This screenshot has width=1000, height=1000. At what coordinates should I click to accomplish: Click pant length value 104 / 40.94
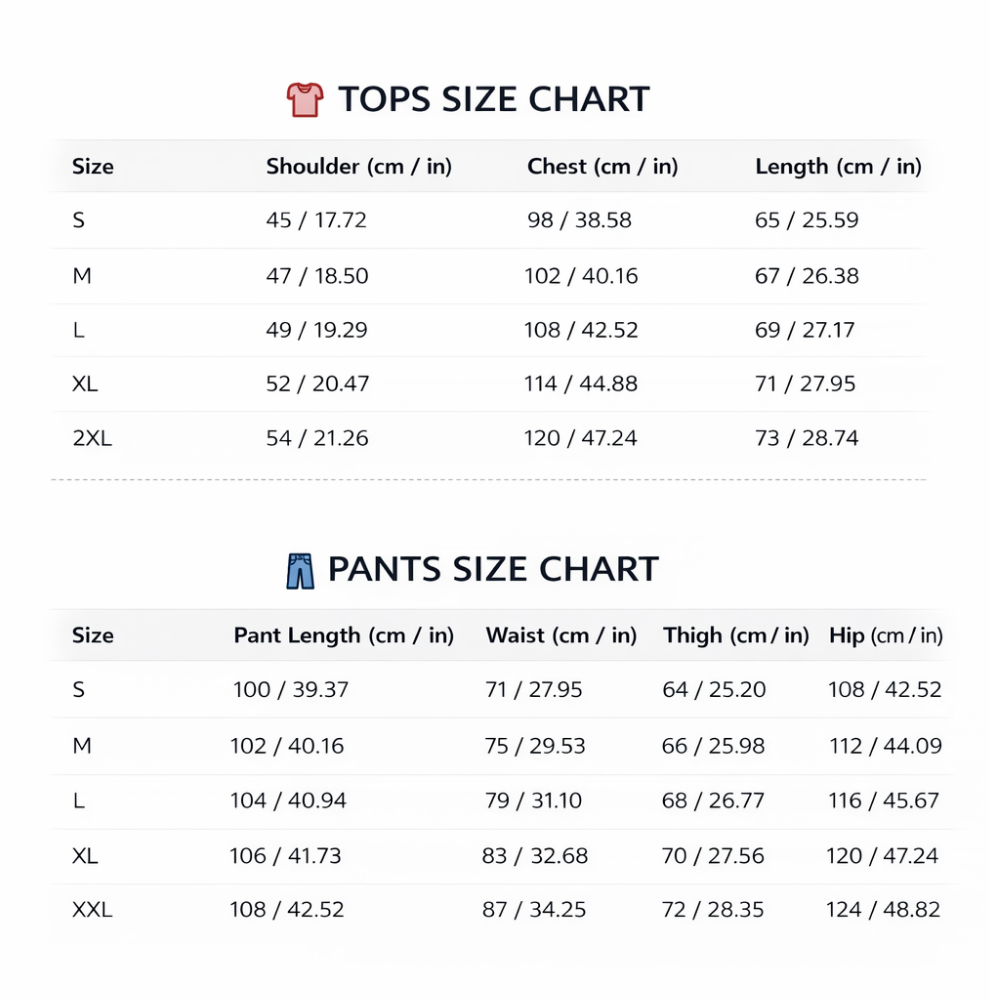(x=288, y=801)
